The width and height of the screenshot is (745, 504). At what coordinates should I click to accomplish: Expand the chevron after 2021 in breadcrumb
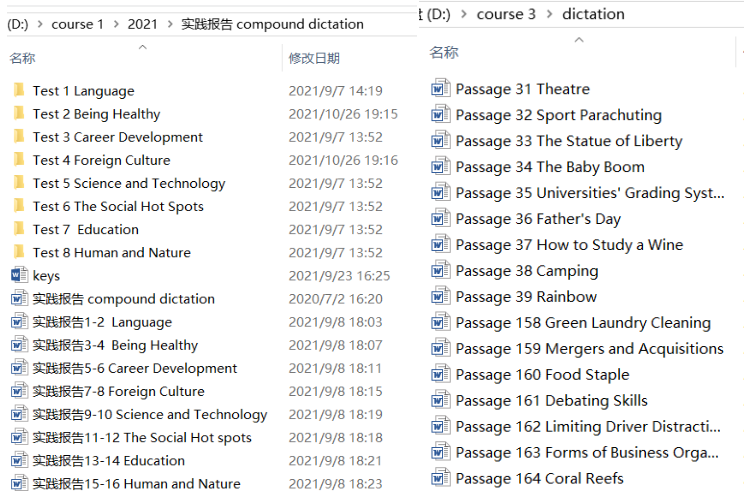[170, 24]
